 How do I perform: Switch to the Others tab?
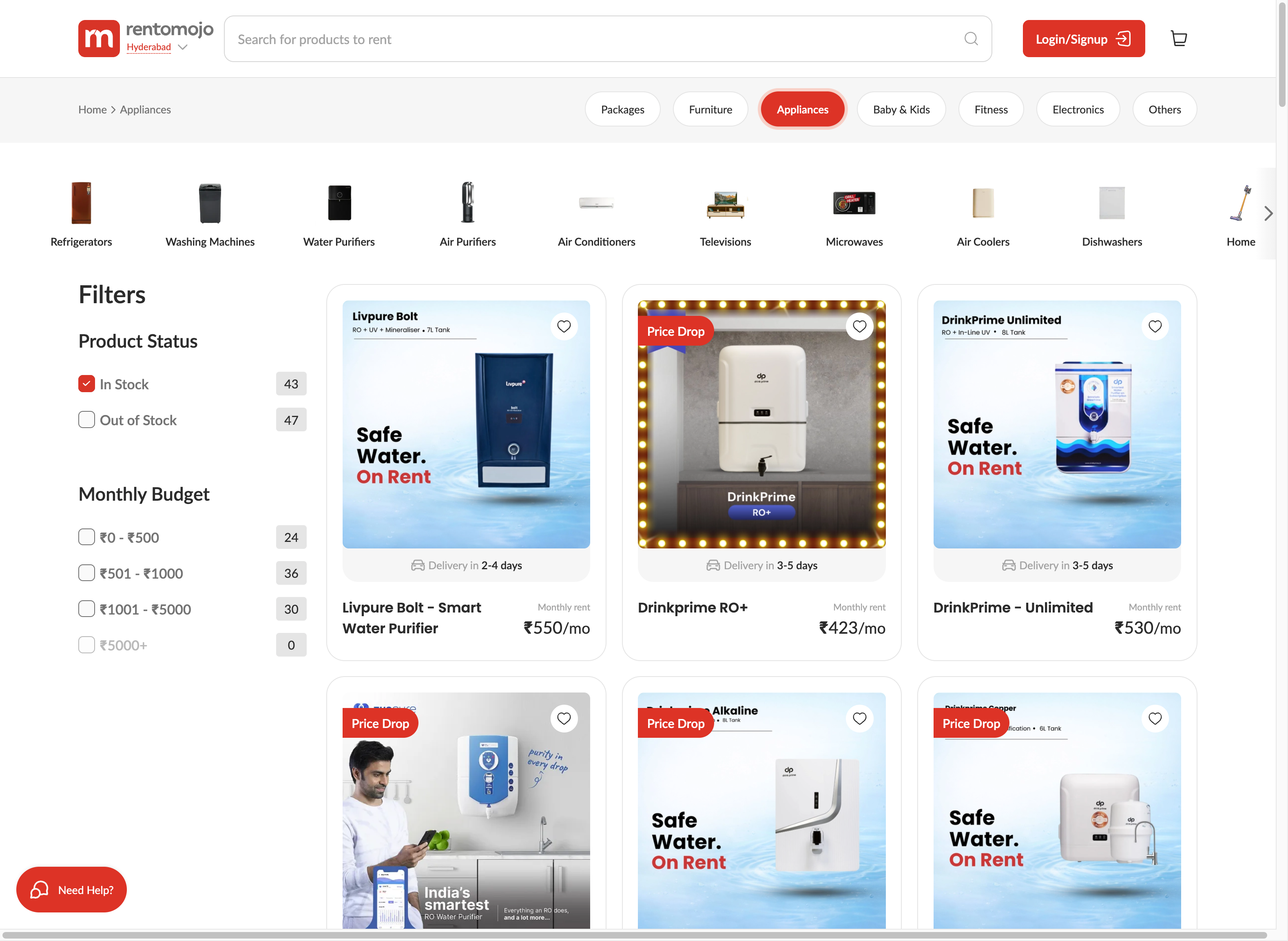coord(1164,109)
